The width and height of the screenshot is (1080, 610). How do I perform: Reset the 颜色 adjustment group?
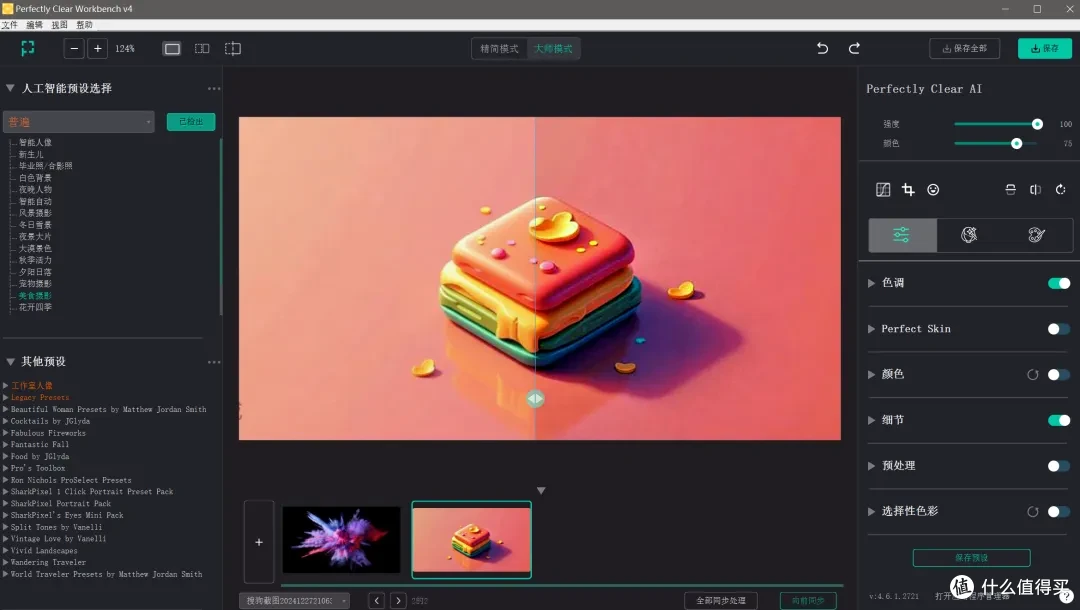click(1032, 375)
